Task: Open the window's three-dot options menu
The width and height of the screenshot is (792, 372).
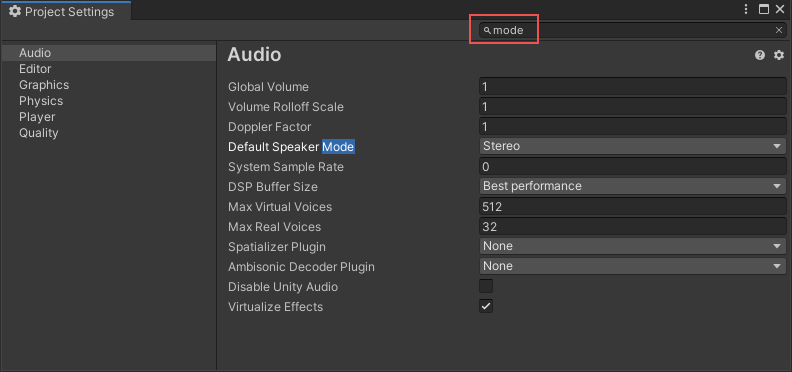Action: 746,9
